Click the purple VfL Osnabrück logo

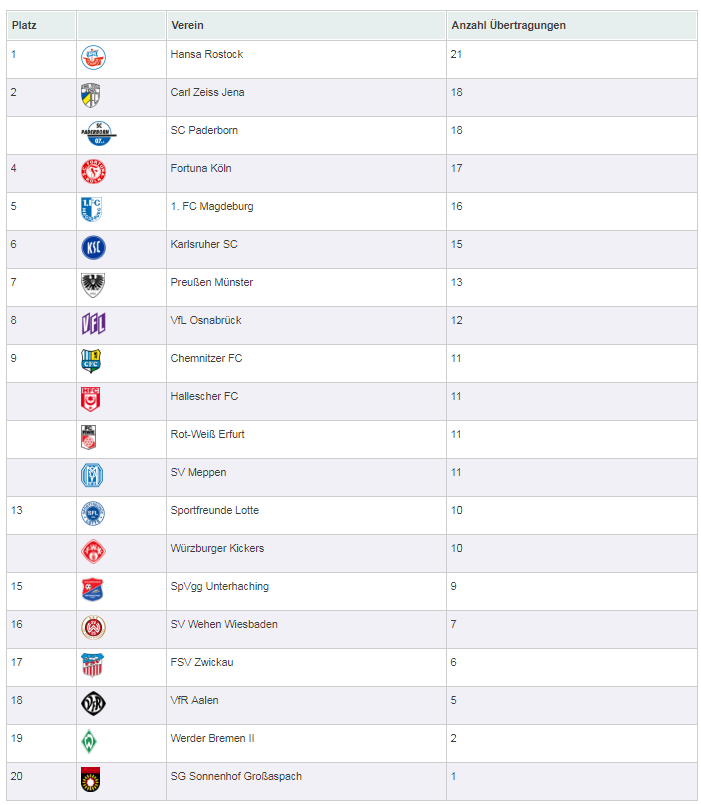coord(93,323)
